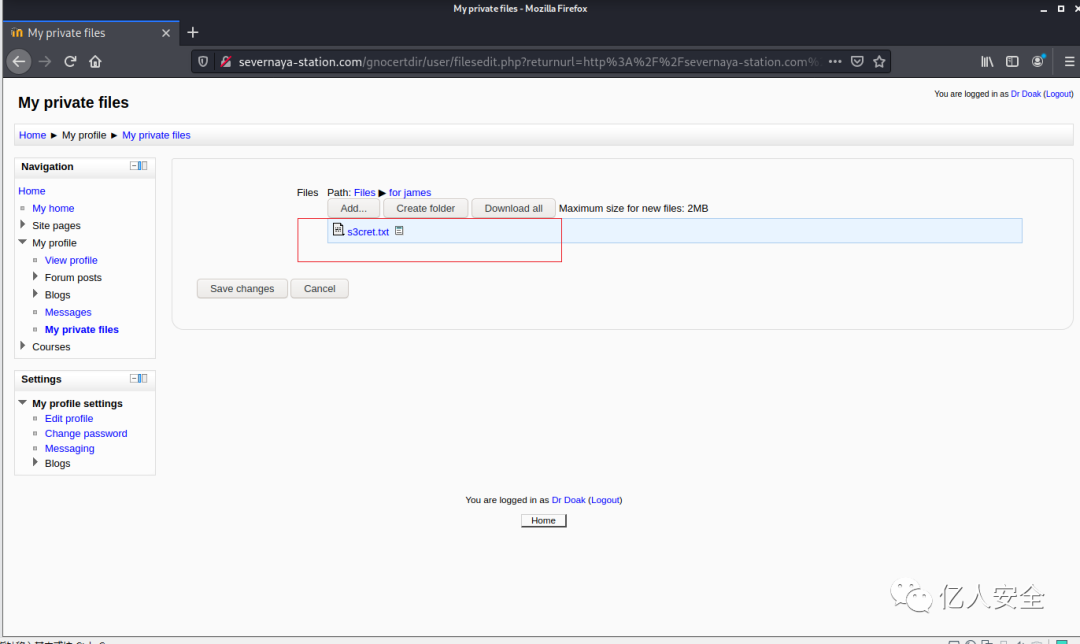Click the Home button at page bottom
The width and height of the screenshot is (1080, 644).
543,521
